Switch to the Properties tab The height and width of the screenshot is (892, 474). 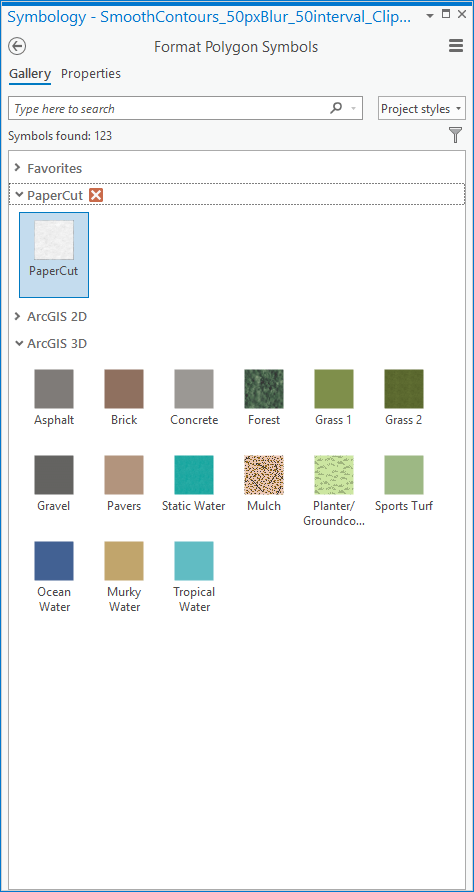click(91, 73)
